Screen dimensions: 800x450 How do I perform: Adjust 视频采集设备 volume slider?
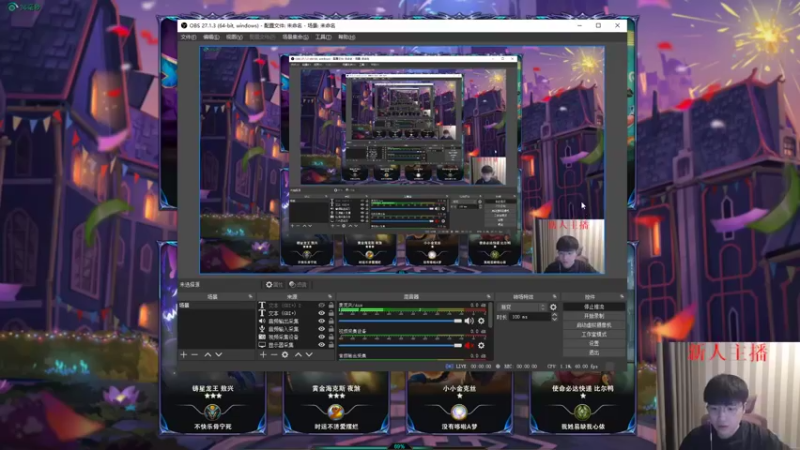400,345
